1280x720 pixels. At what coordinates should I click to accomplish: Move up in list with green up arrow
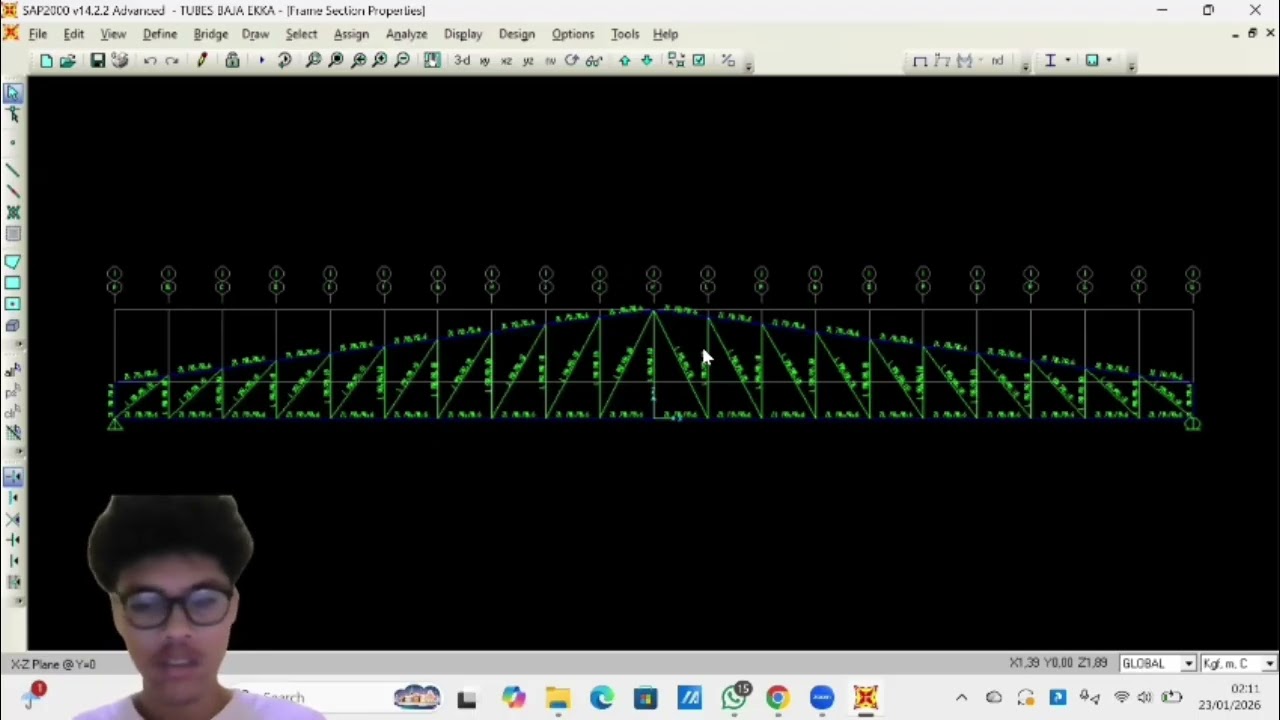pyautogui.click(x=625, y=61)
